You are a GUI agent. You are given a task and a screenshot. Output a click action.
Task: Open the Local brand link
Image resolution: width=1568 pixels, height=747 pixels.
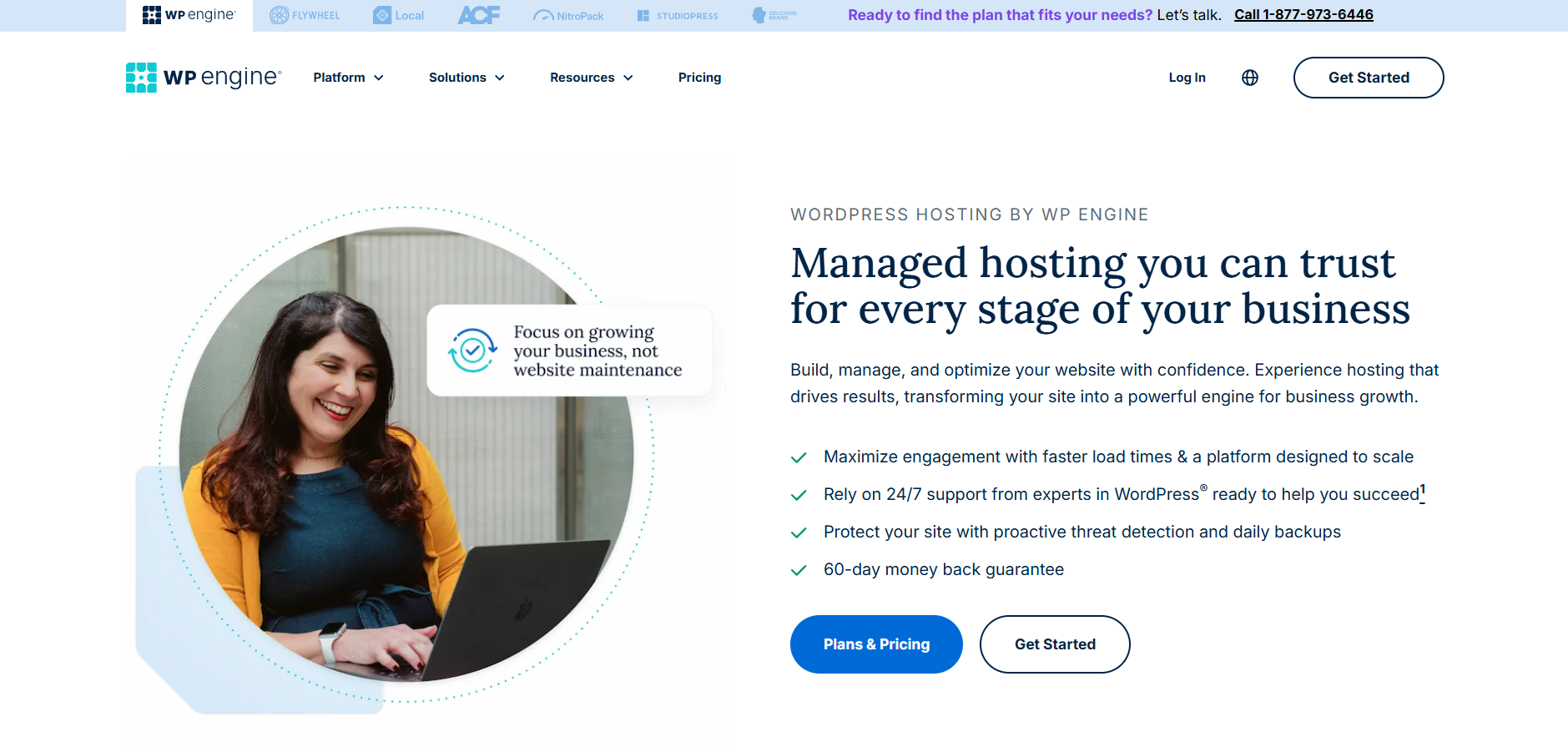[x=399, y=15]
